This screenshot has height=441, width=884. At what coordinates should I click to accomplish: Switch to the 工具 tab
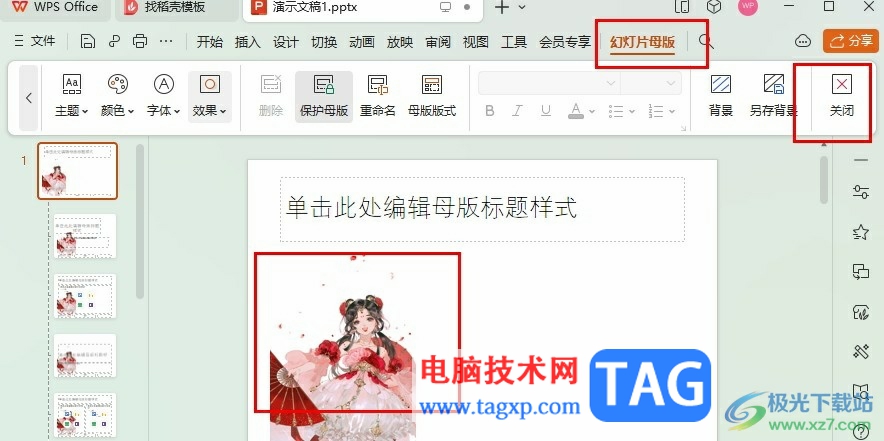[x=514, y=42]
